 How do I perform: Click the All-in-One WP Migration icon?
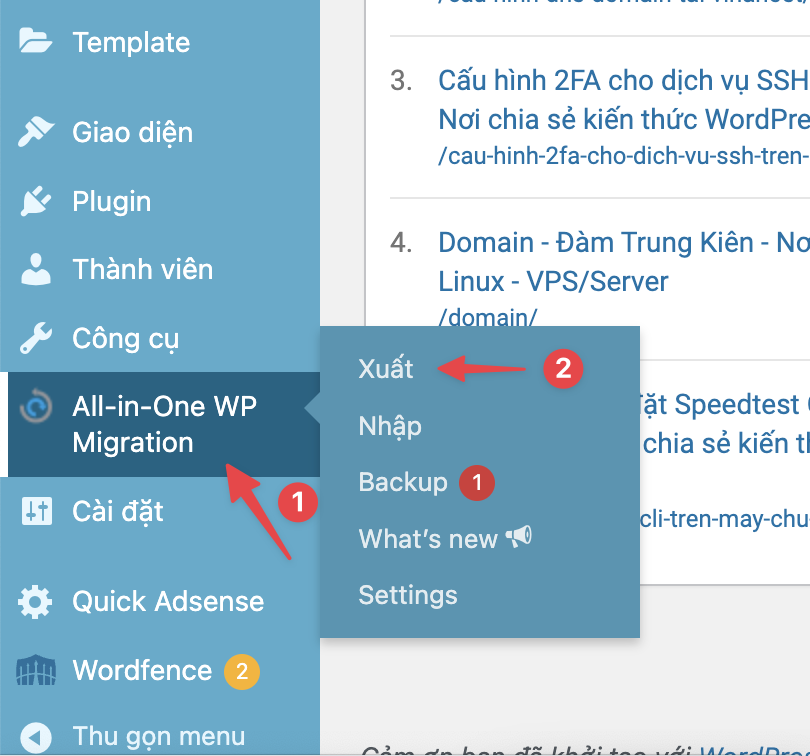coord(36,406)
